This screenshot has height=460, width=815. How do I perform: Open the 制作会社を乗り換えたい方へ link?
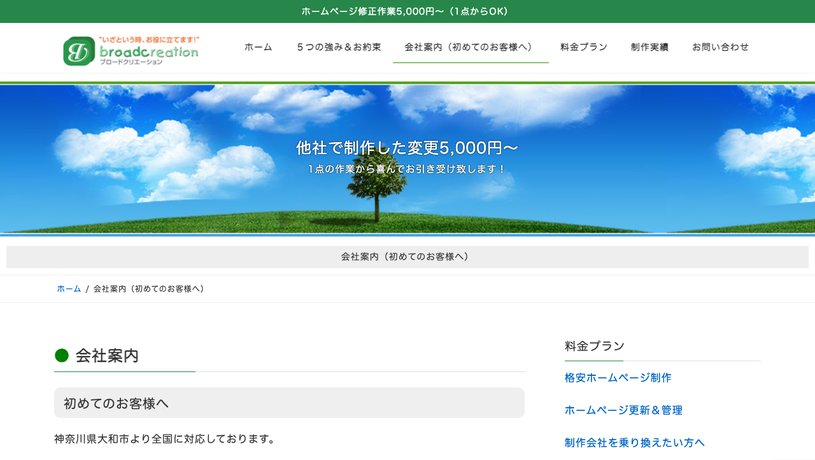tap(635, 443)
